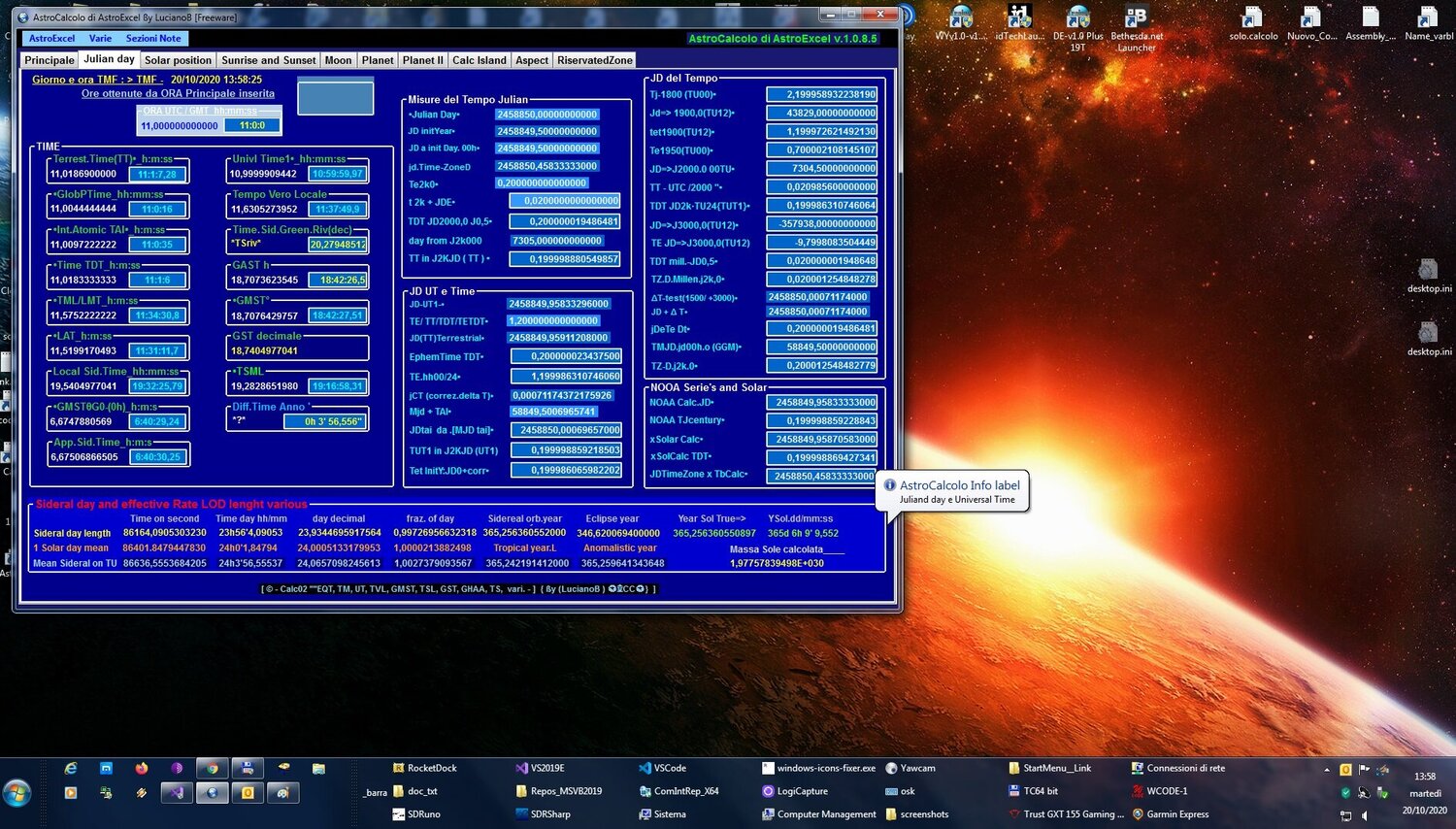Open the AstroExcel menu
Image resolution: width=1456 pixels, height=829 pixels.
click(51, 38)
